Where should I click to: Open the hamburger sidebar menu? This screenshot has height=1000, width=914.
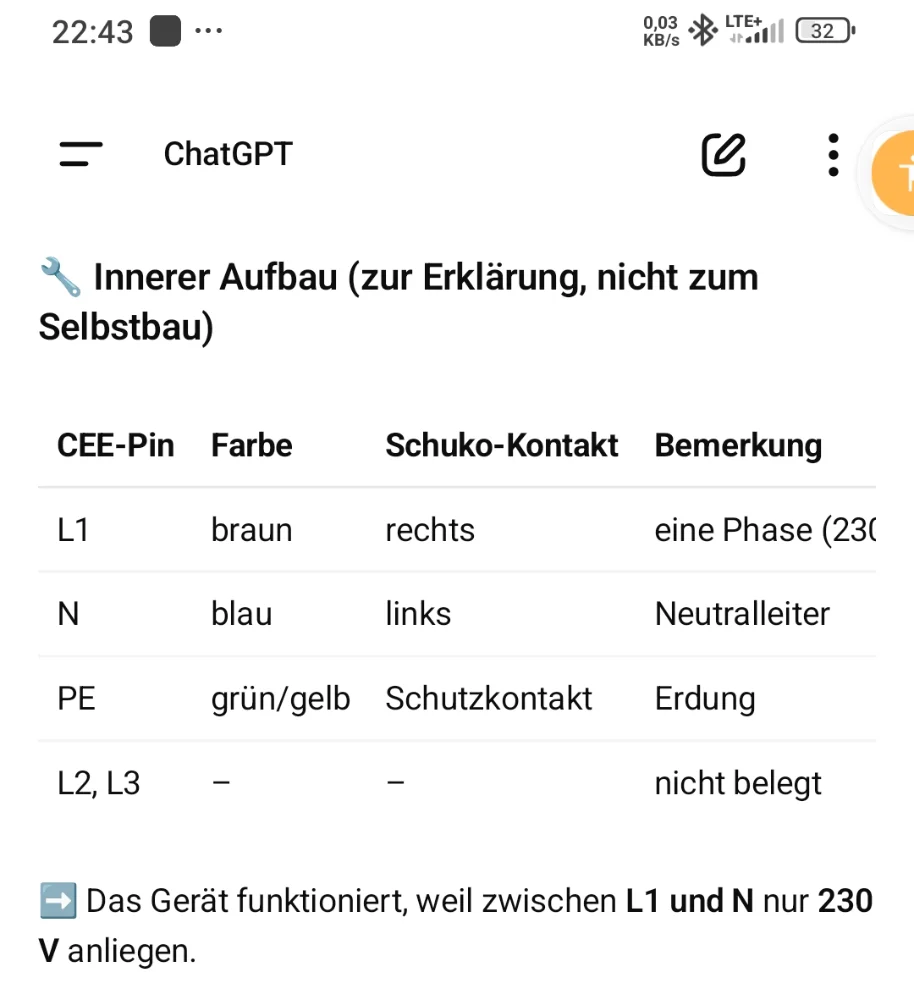coord(81,154)
